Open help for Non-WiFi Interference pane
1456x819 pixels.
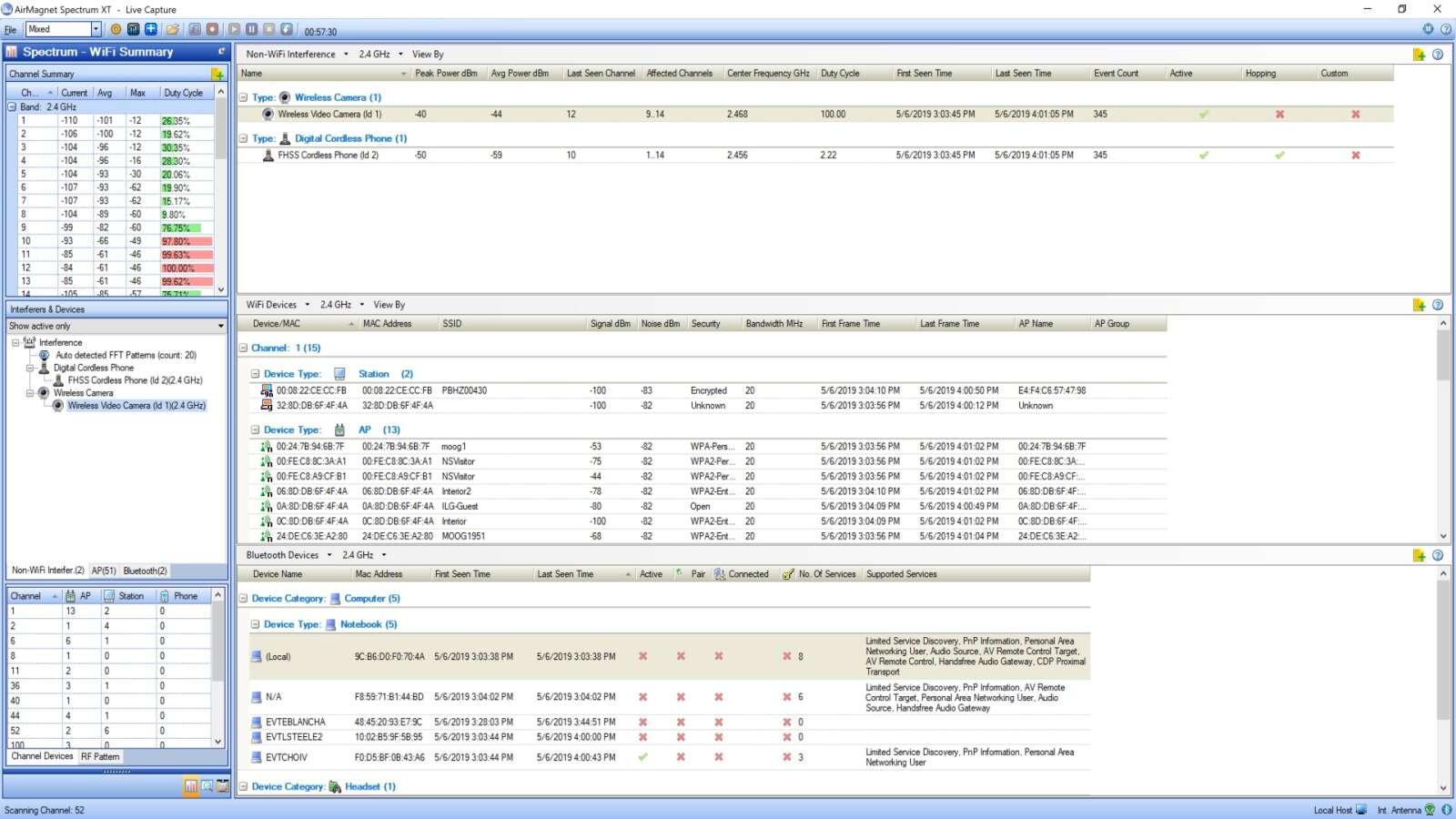tap(1438, 55)
